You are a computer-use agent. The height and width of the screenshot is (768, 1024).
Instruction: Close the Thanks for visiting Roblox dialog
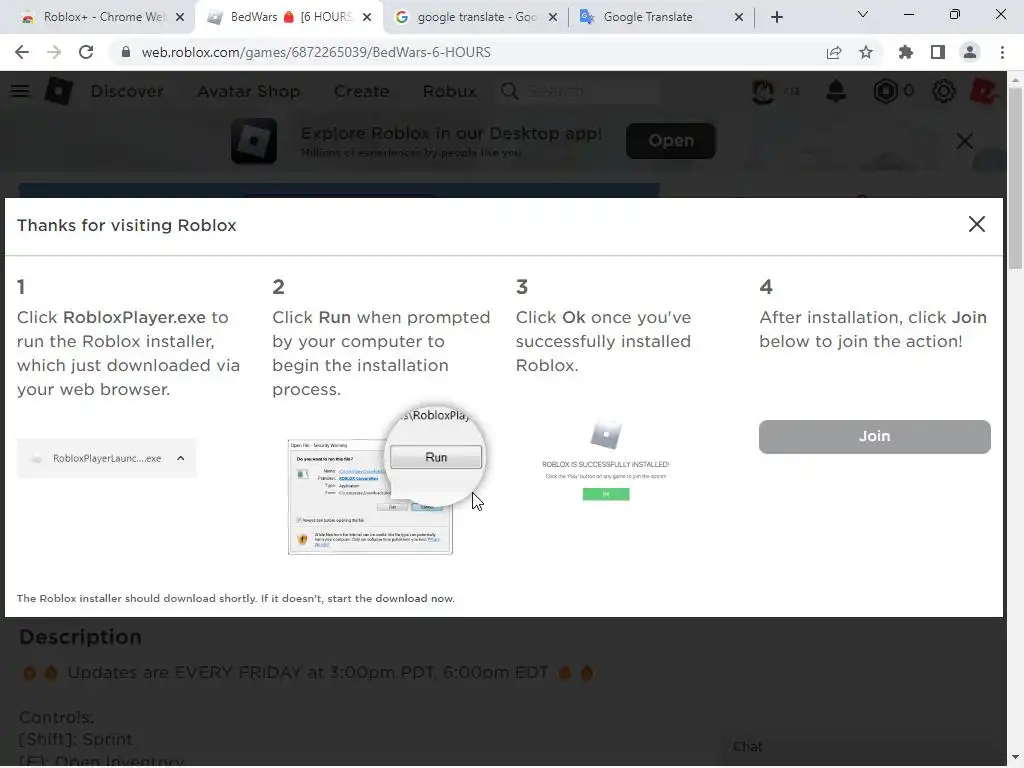(x=976, y=225)
